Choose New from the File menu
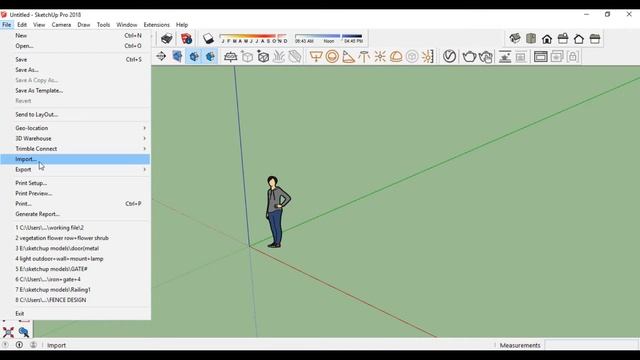This screenshot has height=360, width=640. [x=75, y=36]
